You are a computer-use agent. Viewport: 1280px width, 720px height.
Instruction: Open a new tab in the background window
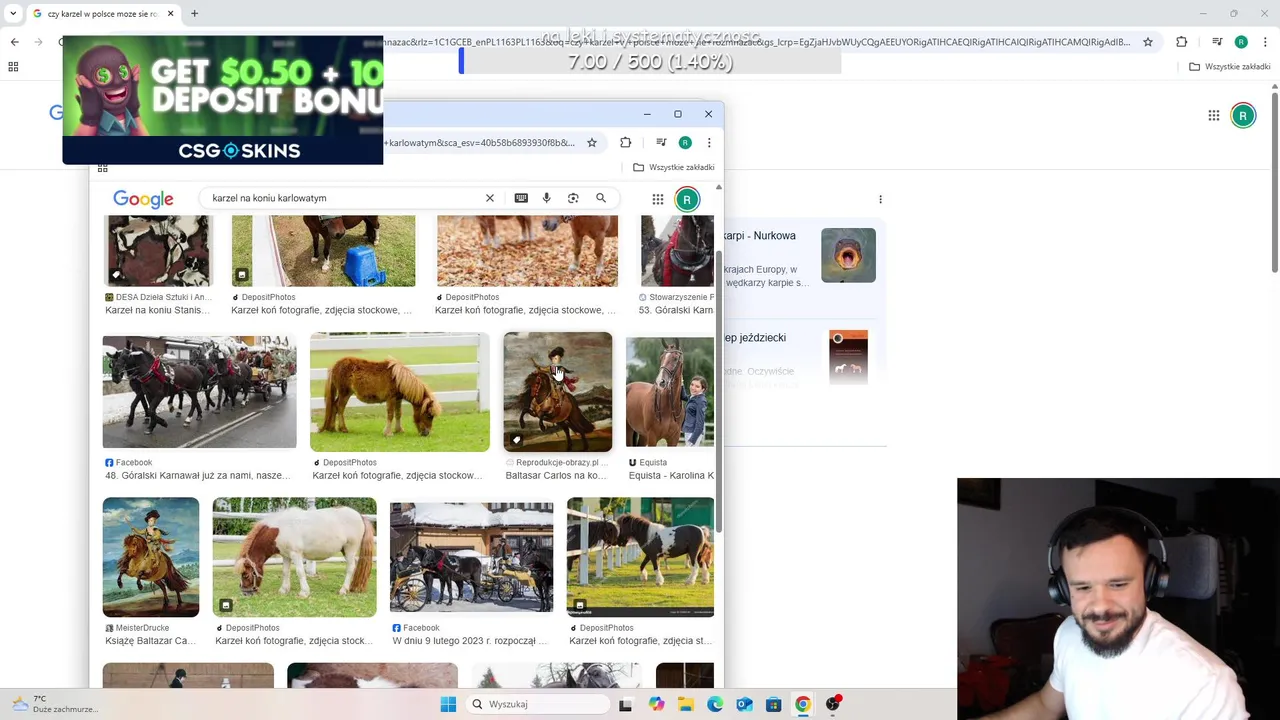click(x=195, y=14)
